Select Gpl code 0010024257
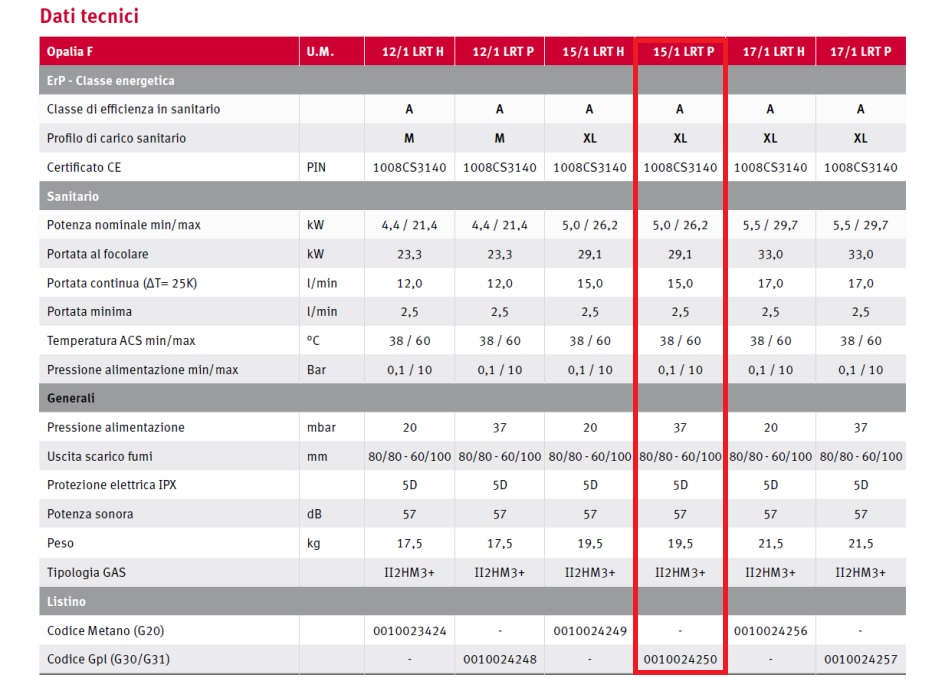The width and height of the screenshot is (934, 700). [x=860, y=660]
